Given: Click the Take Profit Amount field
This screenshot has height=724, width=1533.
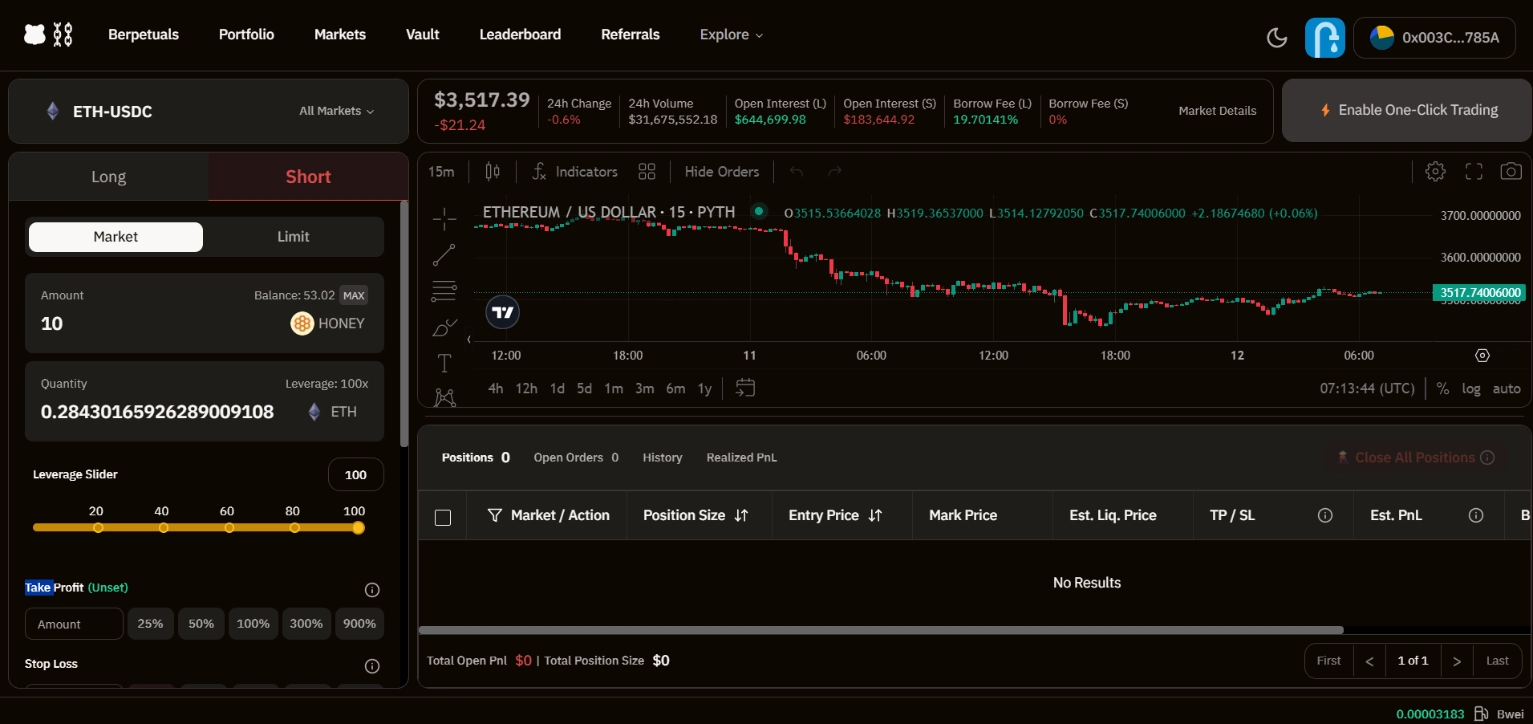Looking at the screenshot, I should pyautogui.click(x=74, y=624).
